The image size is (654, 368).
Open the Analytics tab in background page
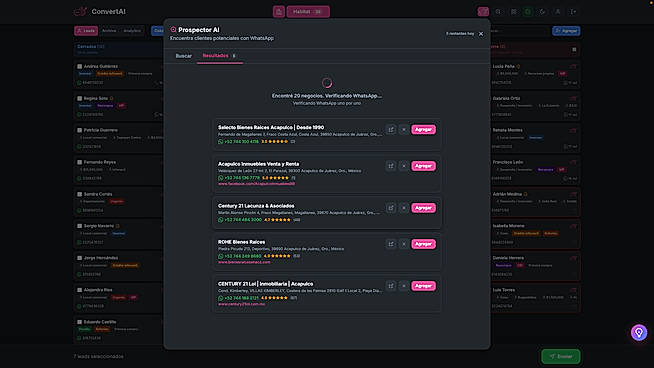point(132,31)
